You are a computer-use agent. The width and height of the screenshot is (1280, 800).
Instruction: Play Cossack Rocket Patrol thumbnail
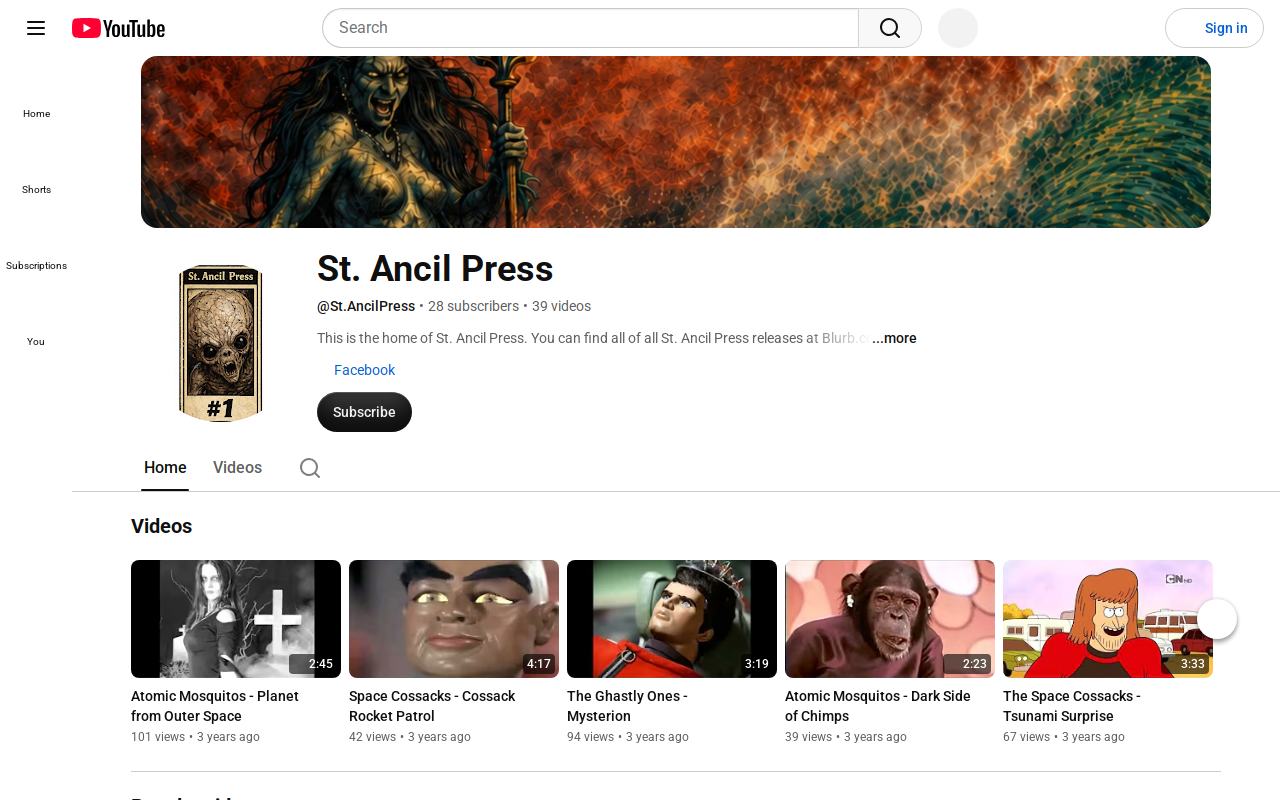[454, 619]
